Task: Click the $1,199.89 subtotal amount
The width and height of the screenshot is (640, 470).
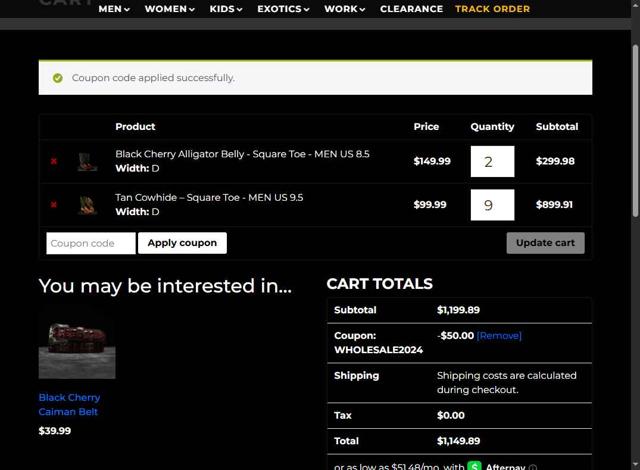Action: click(458, 310)
